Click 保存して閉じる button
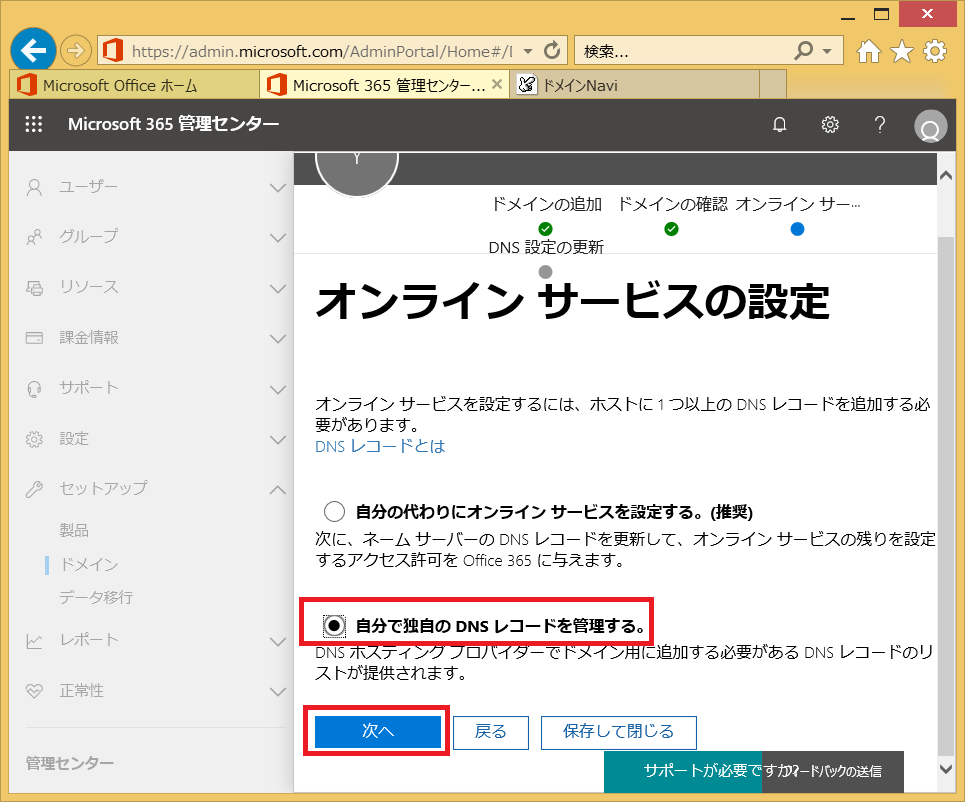 [619, 732]
